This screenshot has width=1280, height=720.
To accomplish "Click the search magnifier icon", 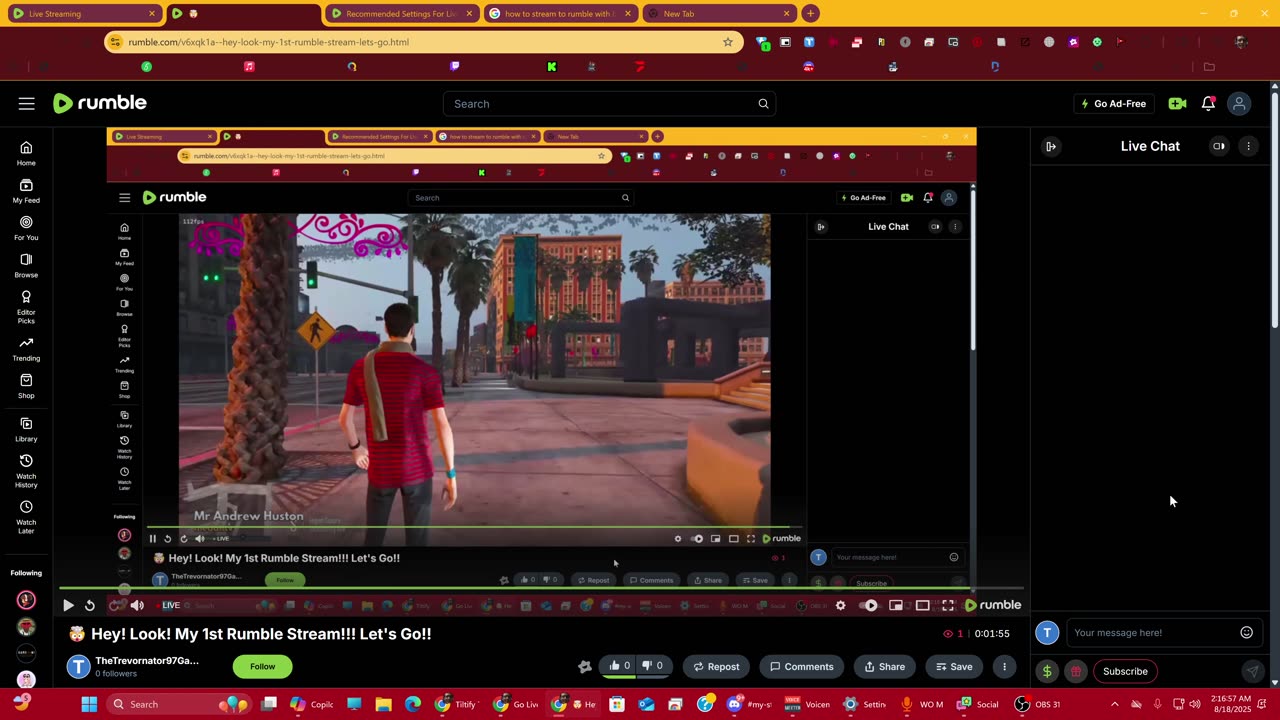I will (x=763, y=104).
